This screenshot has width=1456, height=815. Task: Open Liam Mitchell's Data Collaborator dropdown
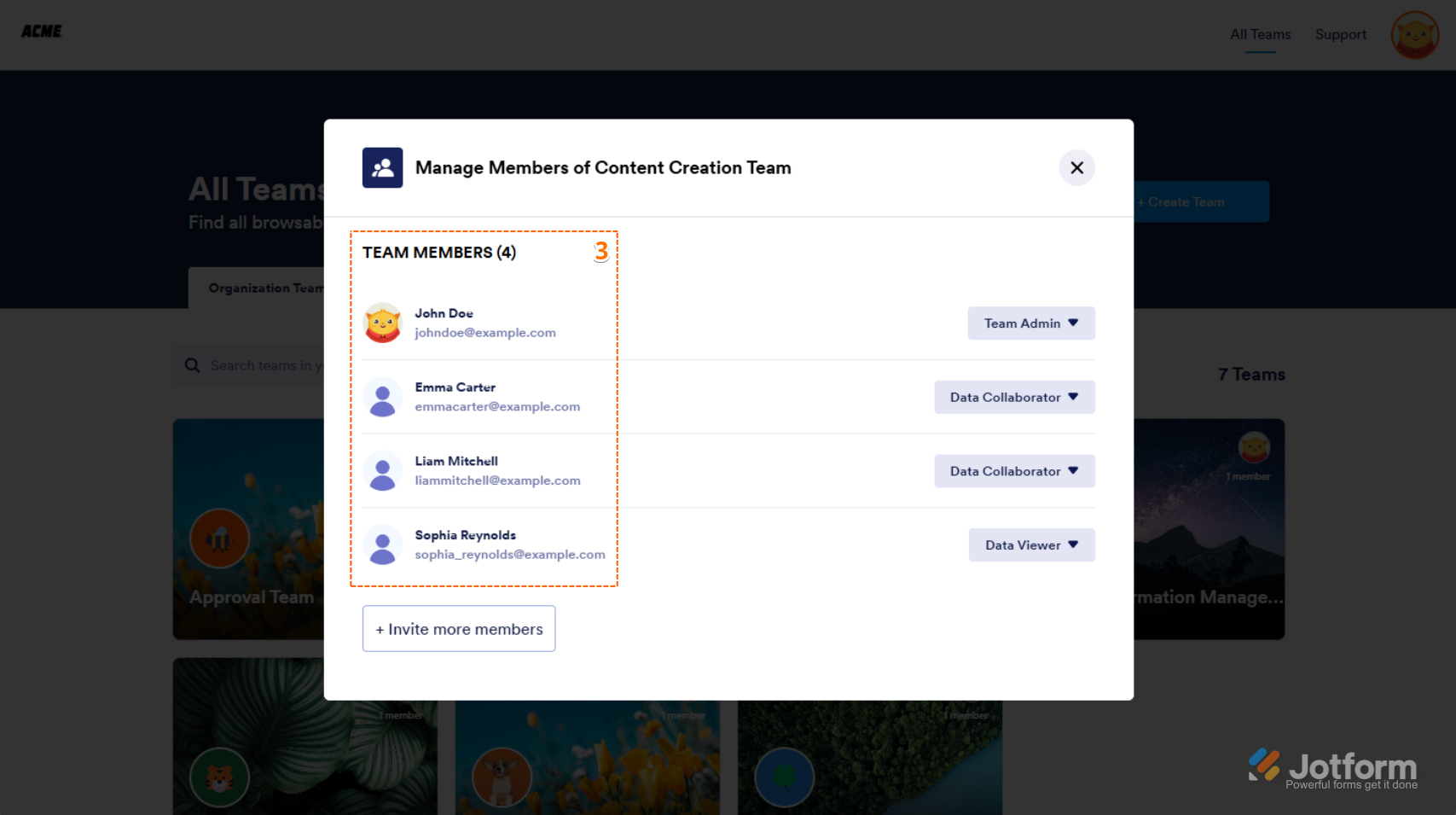tap(1014, 472)
